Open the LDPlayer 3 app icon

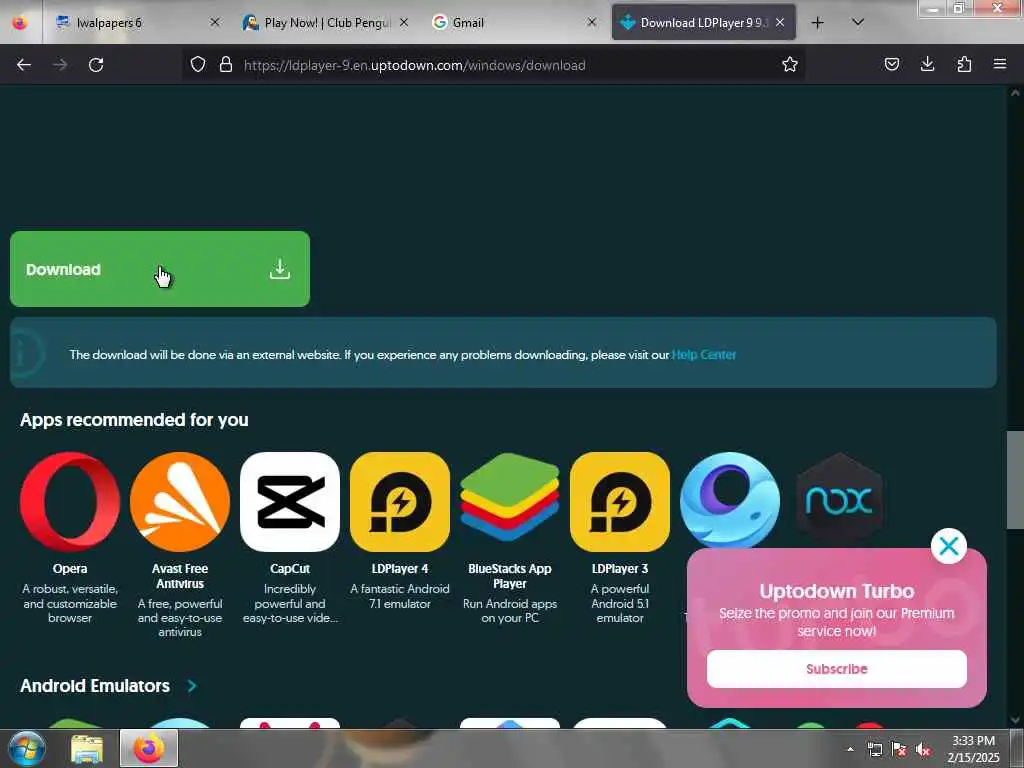tap(620, 502)
